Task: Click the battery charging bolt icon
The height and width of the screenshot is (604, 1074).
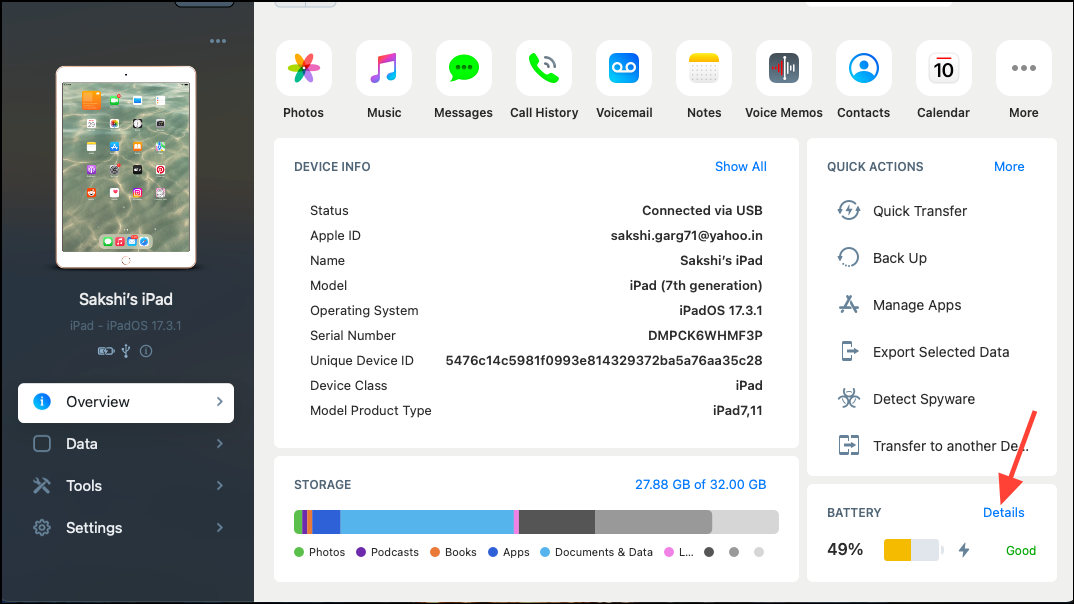Action: (964, 550)
